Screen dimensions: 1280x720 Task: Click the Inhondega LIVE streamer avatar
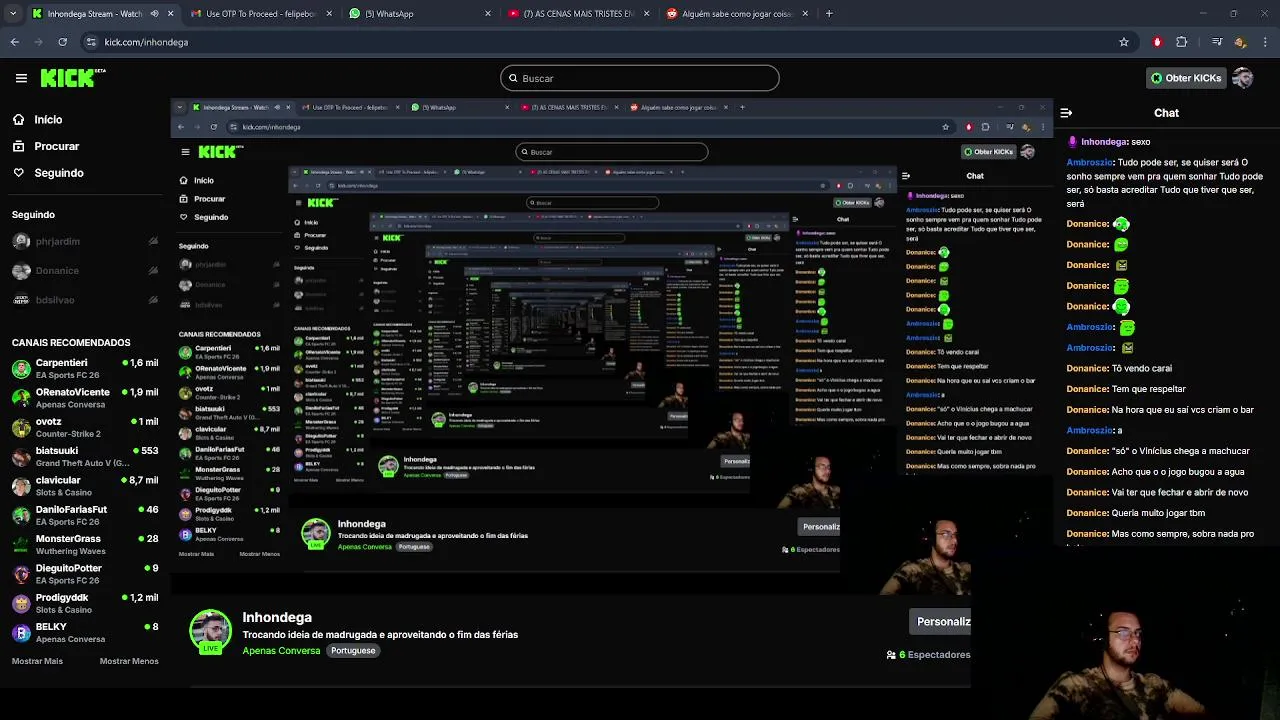(210, 631)
